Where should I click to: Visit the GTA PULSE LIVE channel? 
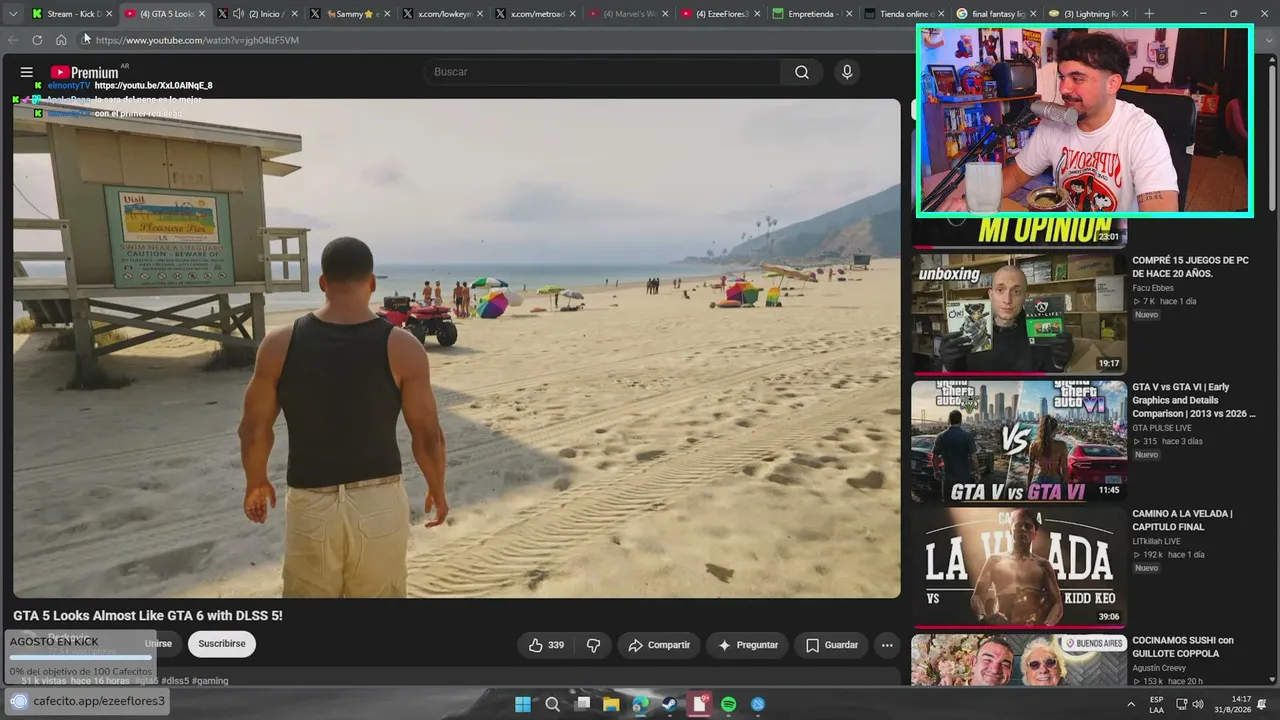[1162, 428]
